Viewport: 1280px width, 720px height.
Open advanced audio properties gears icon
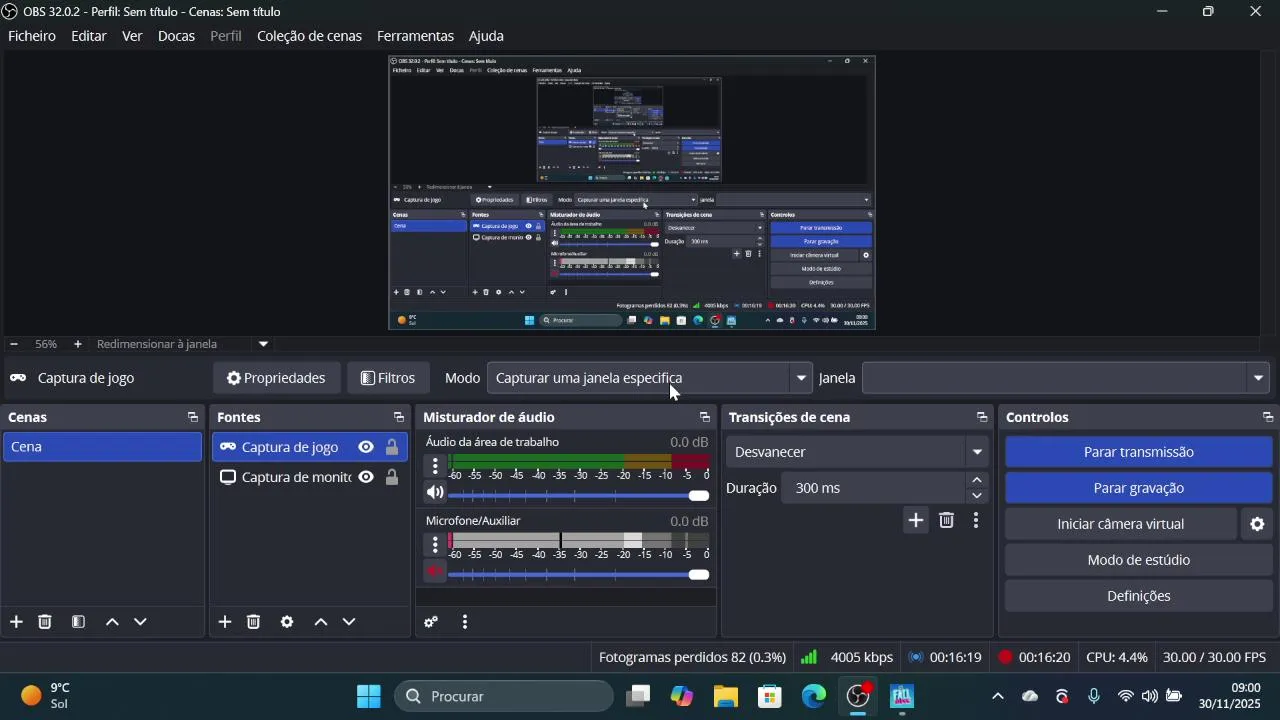431,622
